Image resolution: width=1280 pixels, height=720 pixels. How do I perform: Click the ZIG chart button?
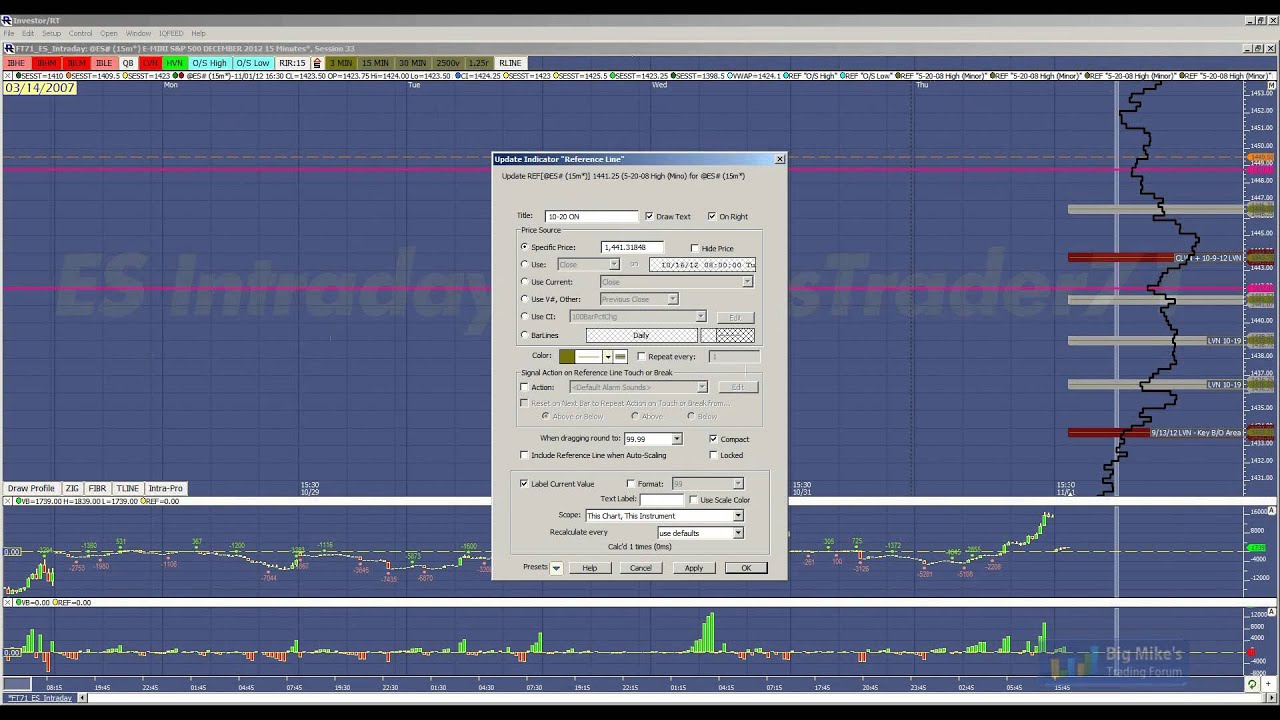click(72, 488)
